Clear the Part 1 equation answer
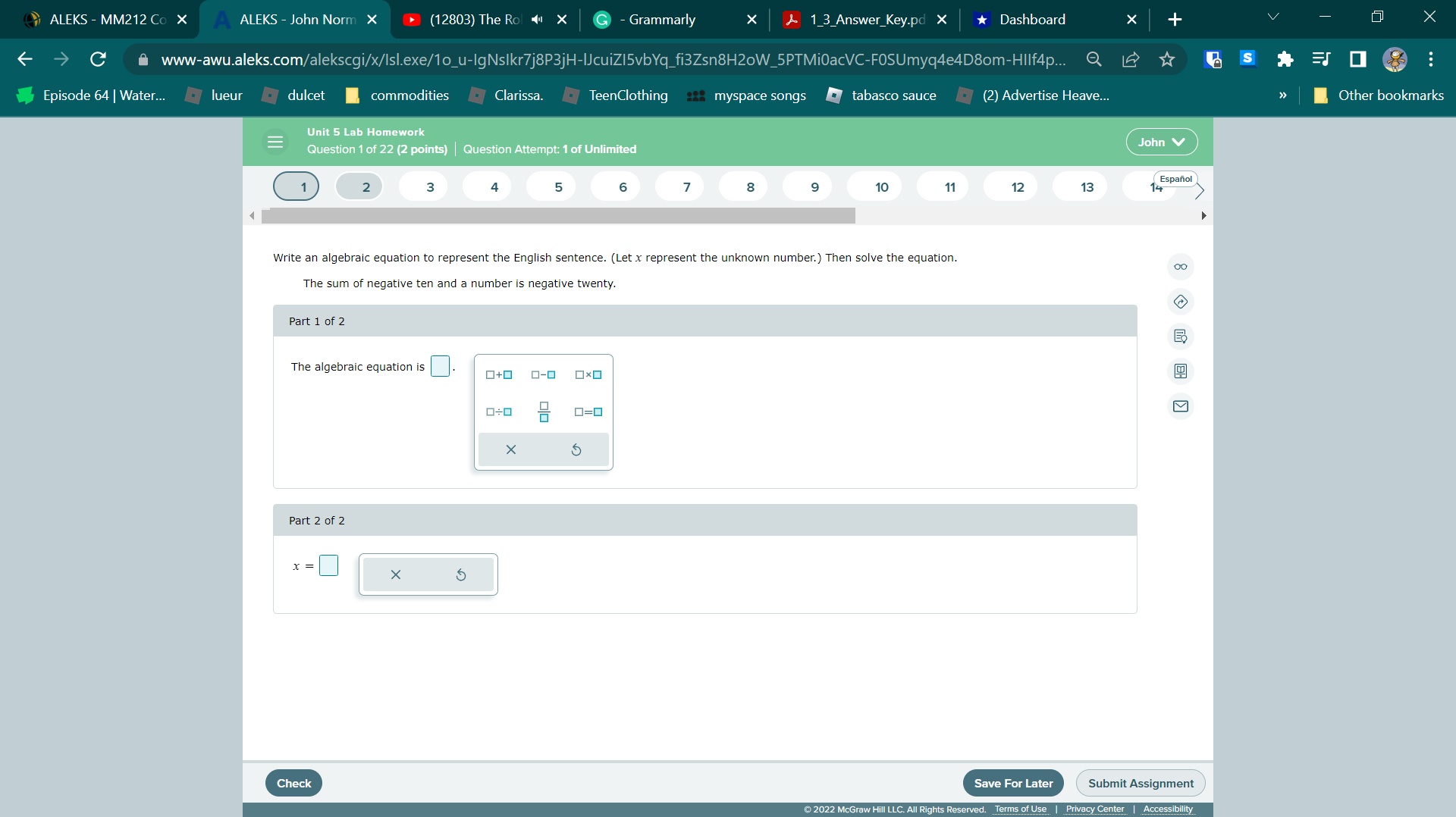This screenshot has height=817, width=1456. pyautogui.click(x=511, y=449)
